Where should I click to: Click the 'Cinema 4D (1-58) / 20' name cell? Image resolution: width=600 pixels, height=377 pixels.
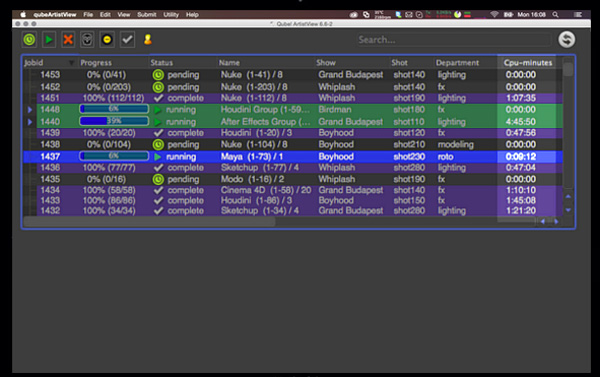click(x=266, y=190)
